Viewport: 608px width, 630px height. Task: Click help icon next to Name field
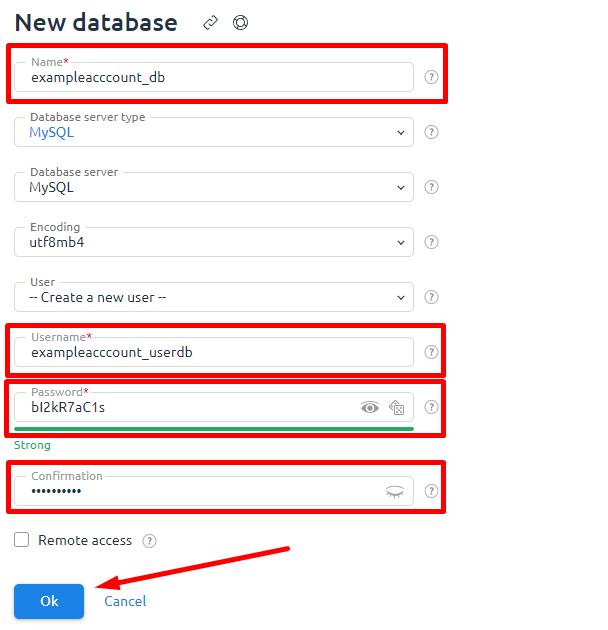(431, 77)
